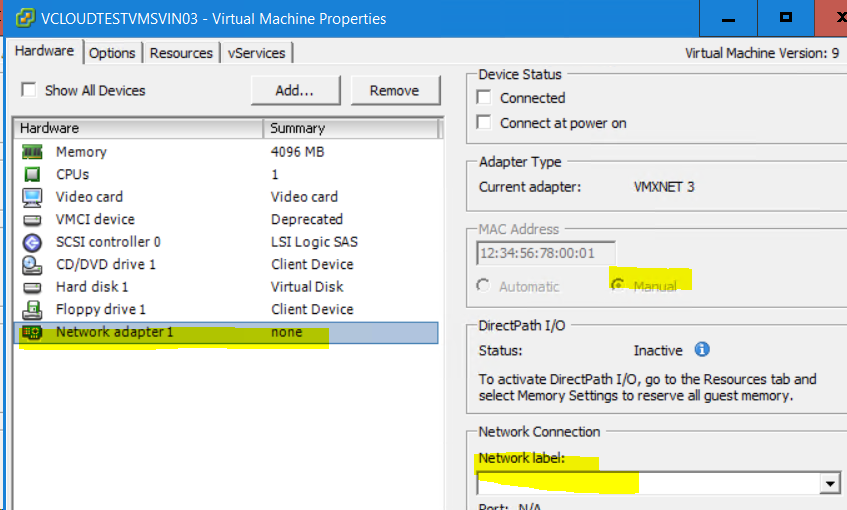
Task: Click the DirectPath I/O info icon
Action: [x=702, y=350]
